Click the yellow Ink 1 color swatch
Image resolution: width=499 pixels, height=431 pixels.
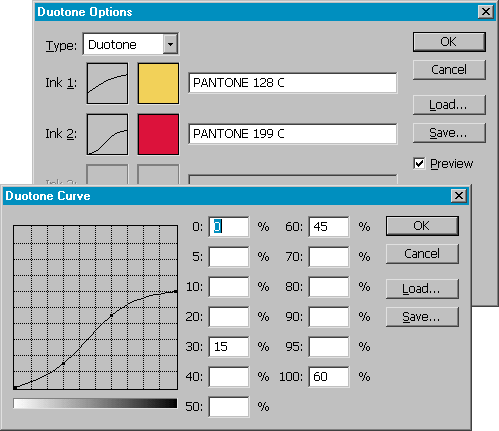click(x=158, y=83)
